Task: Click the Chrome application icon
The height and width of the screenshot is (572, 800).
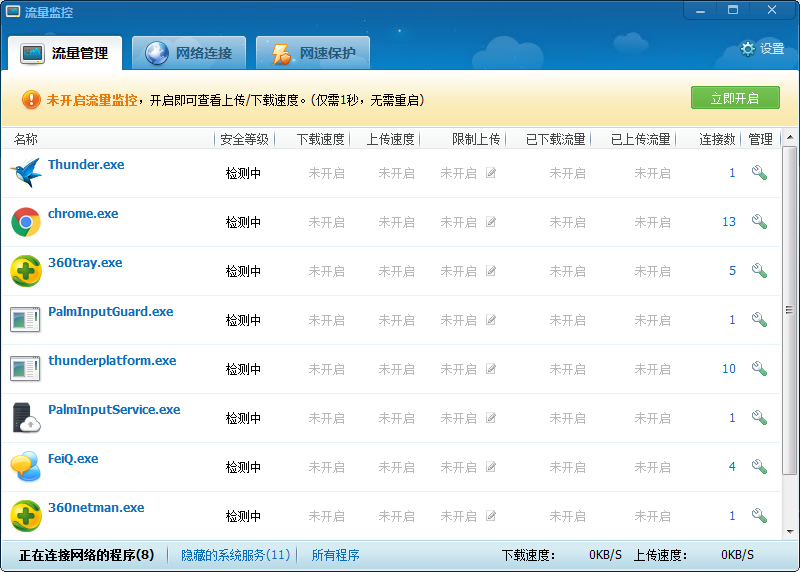Action: click(x=25, y=222)
